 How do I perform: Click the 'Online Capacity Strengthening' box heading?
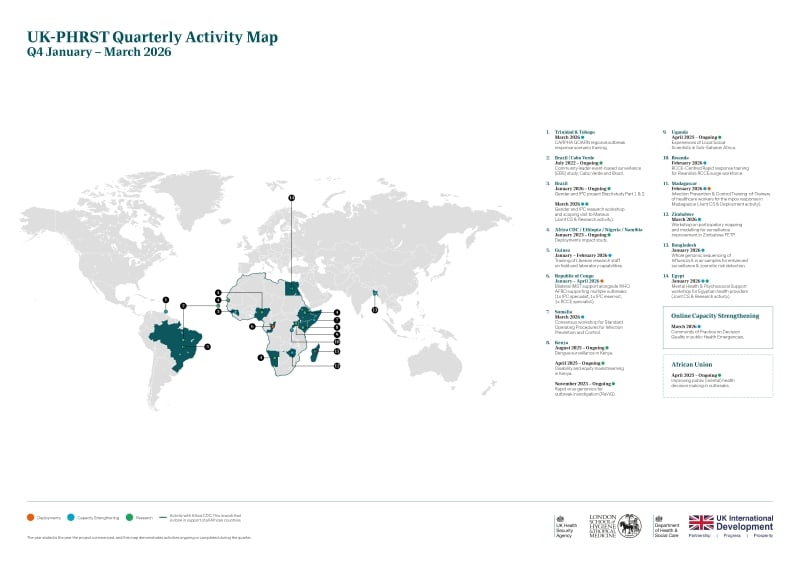pyautogui.click(x=715, y=316)
